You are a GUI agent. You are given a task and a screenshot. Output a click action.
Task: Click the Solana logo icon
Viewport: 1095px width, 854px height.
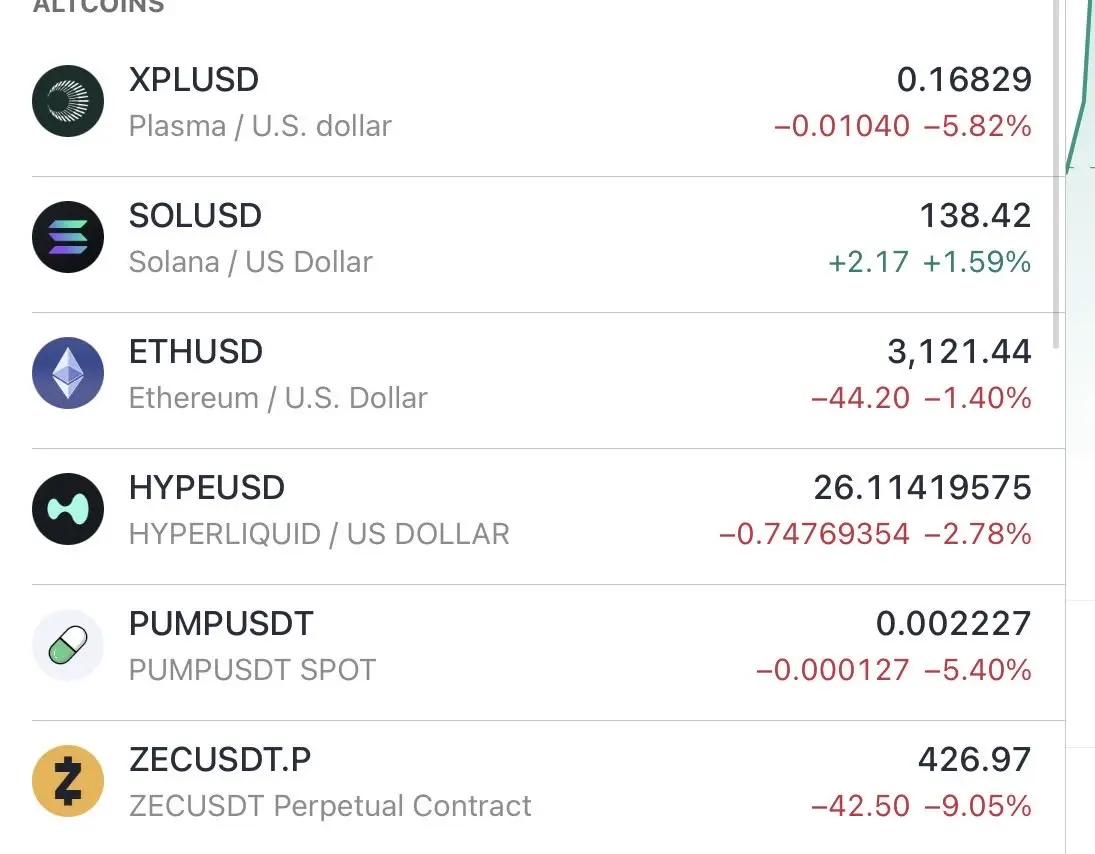point(68,237)
